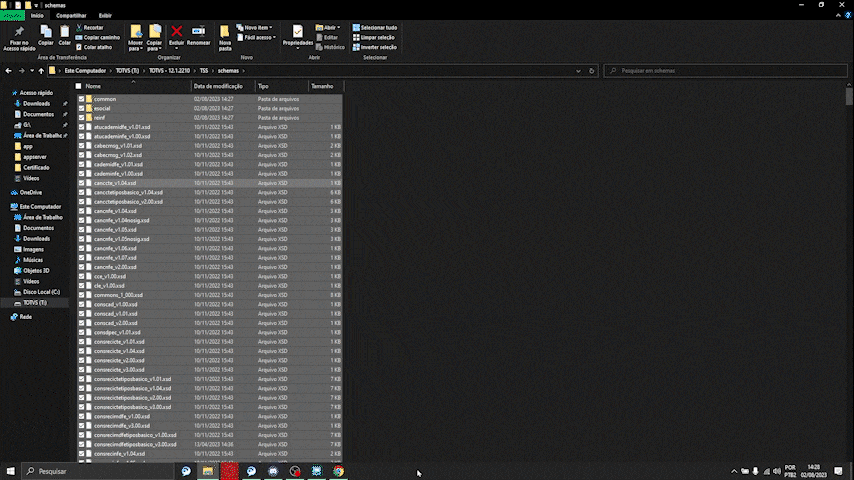The height and width of the screenshot is (480, 854).
Task: Uncheck canccte_v1.04.xsd checkbox
Action: (81, 183)
